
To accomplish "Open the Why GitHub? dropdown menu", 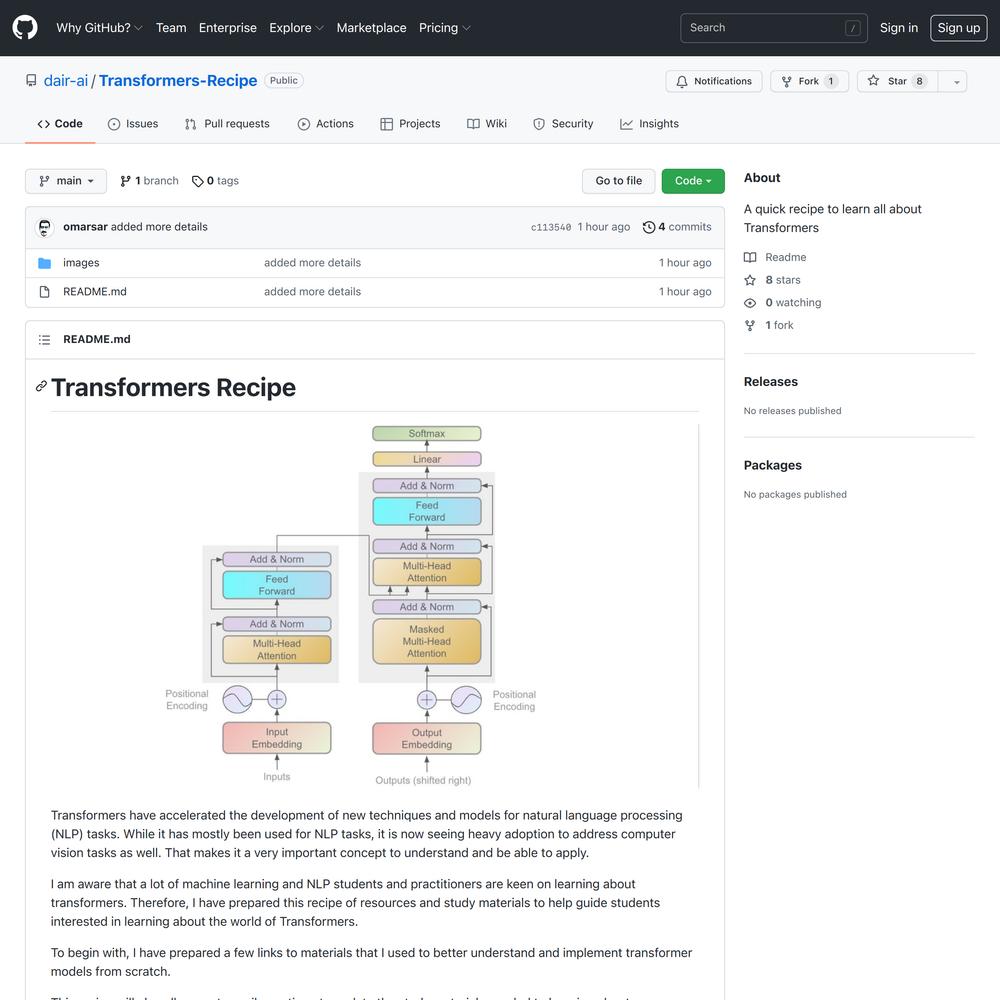I will point(99,28).
